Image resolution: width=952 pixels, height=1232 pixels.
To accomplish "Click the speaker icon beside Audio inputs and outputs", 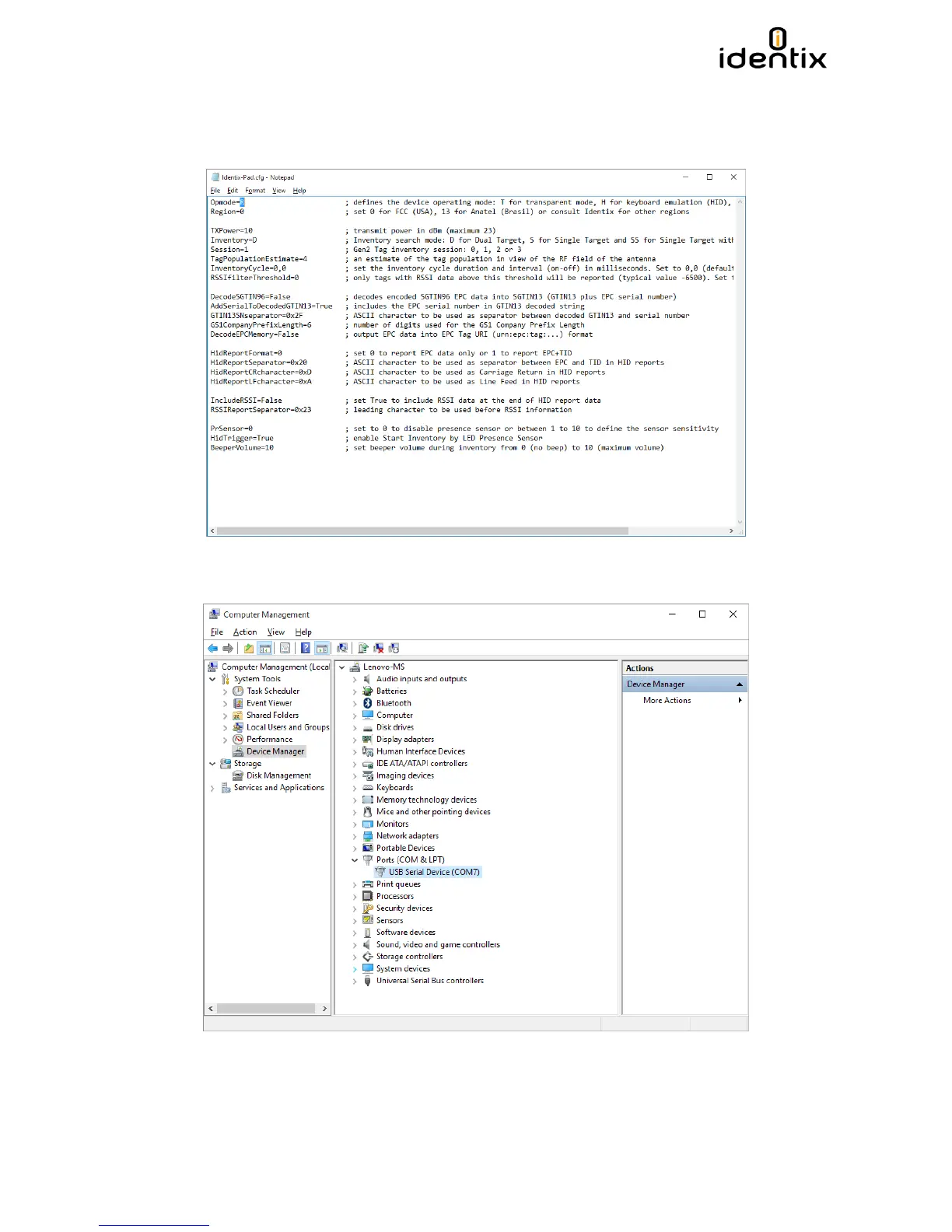I will 368,679.
